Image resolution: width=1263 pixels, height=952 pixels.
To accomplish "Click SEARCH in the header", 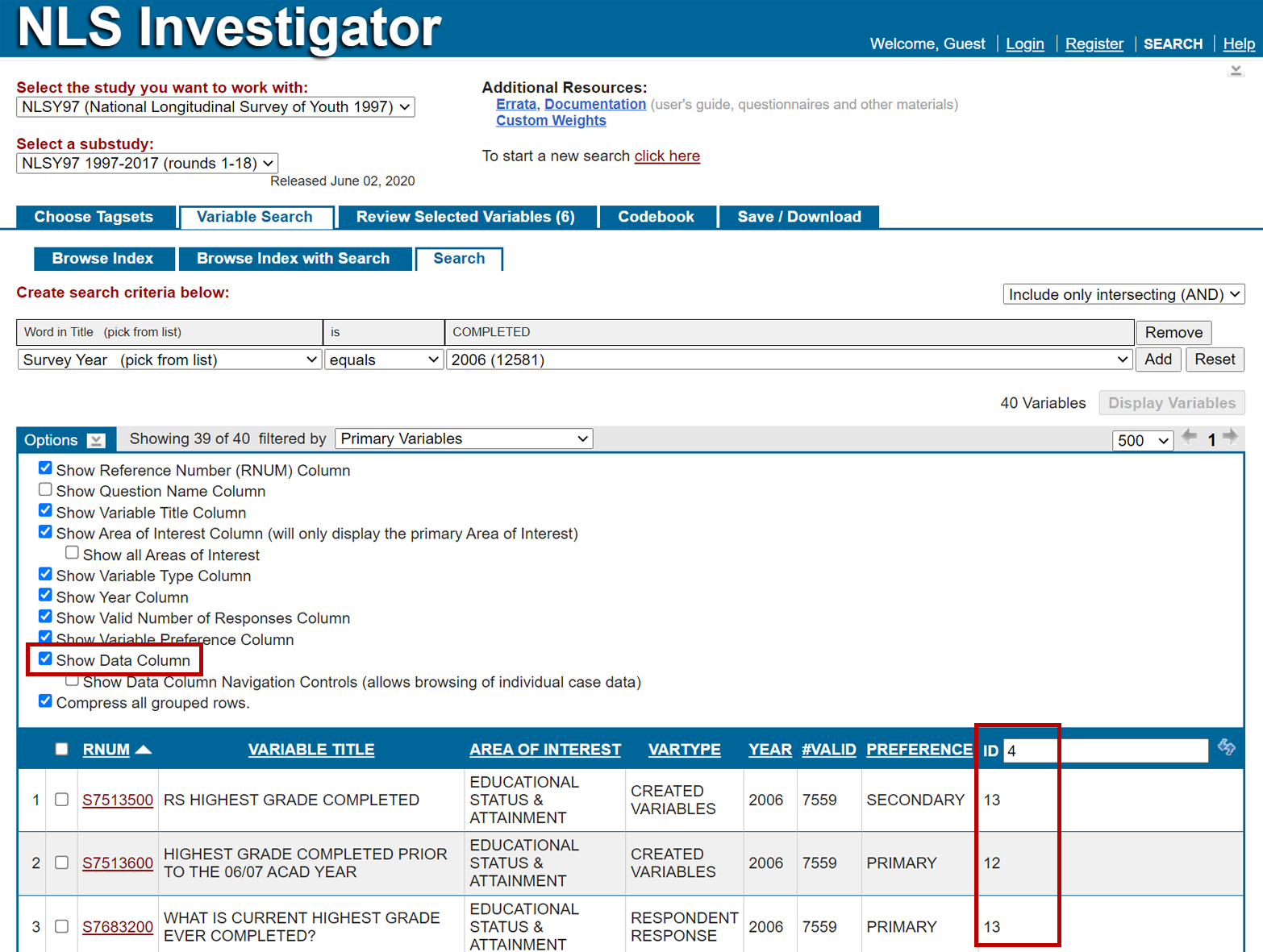I will coord(1173,44).
